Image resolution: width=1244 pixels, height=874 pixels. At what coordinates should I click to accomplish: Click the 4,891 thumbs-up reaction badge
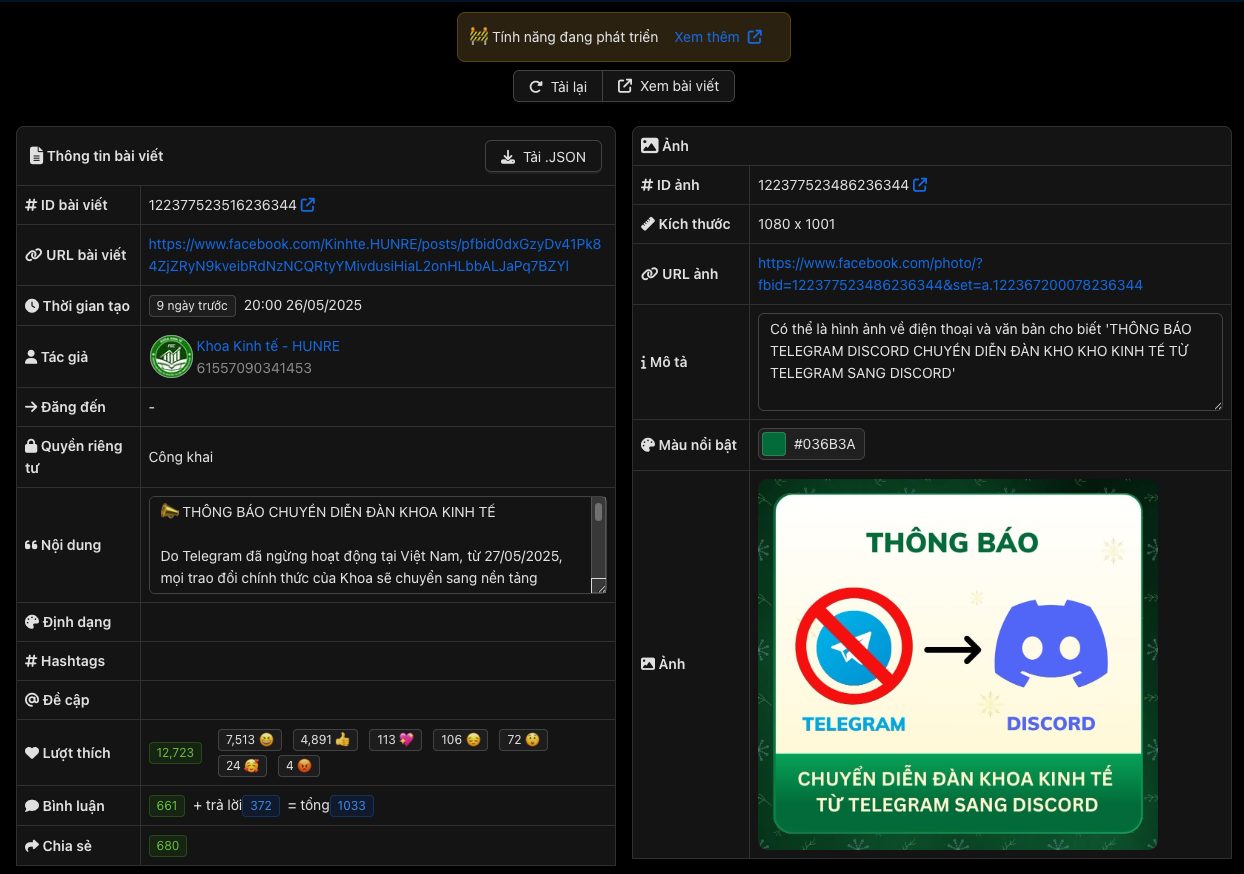tap(326, 740)
